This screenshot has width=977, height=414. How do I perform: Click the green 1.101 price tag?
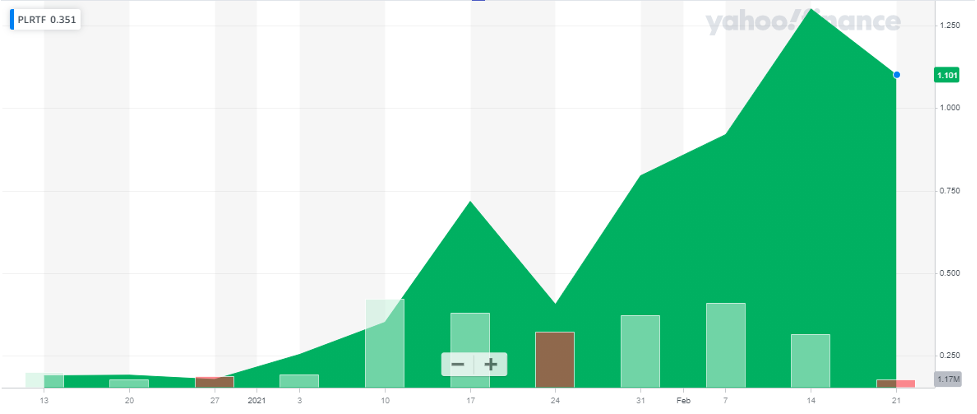point(946,75)
